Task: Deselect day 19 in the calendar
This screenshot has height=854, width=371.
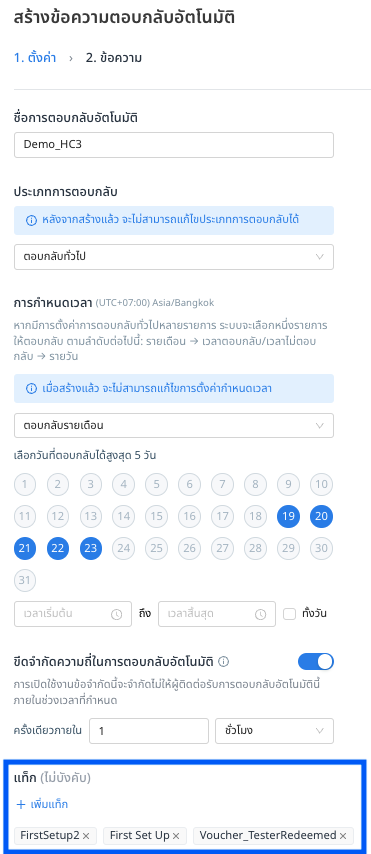Action: [288, 516]
